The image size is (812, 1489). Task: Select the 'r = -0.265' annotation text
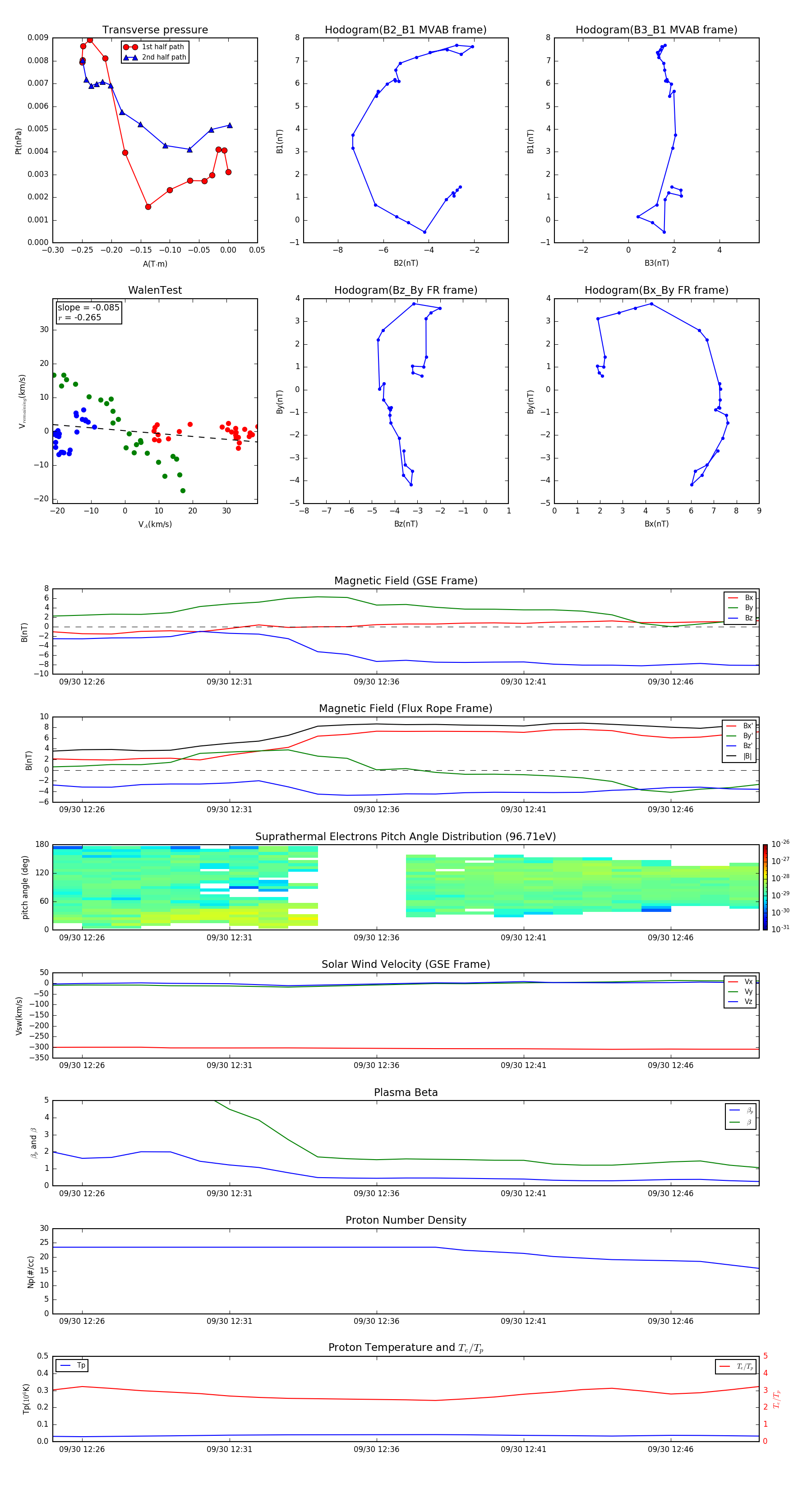pos(80,317)
